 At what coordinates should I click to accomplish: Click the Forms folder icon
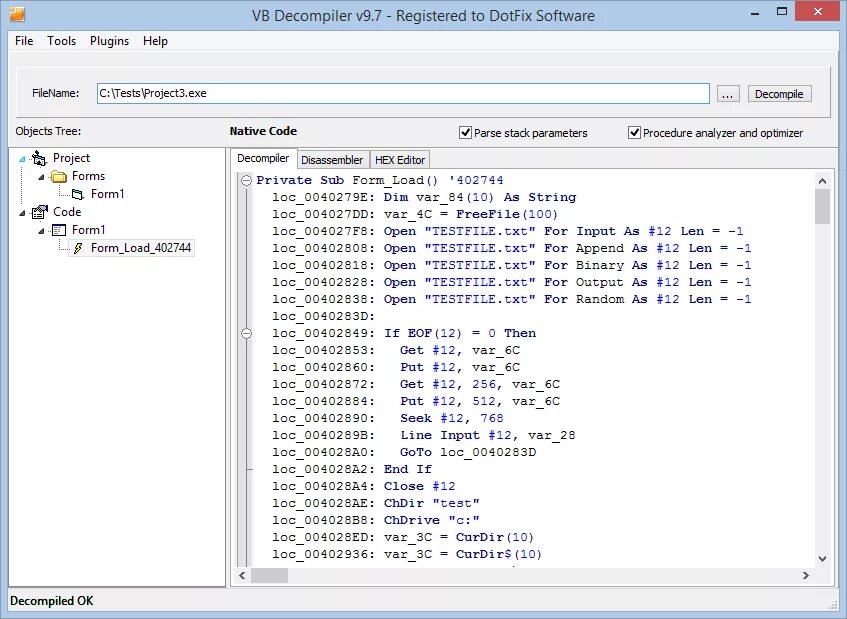58,176
